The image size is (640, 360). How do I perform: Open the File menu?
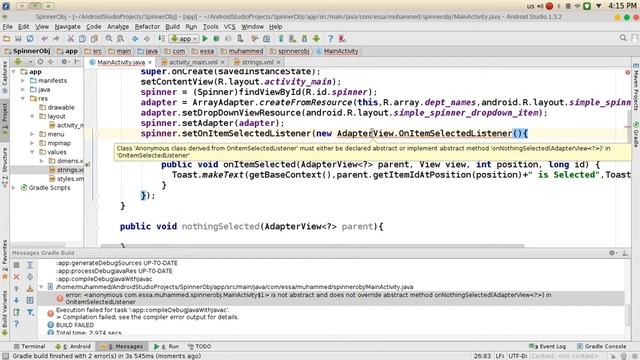coord(7,27)
